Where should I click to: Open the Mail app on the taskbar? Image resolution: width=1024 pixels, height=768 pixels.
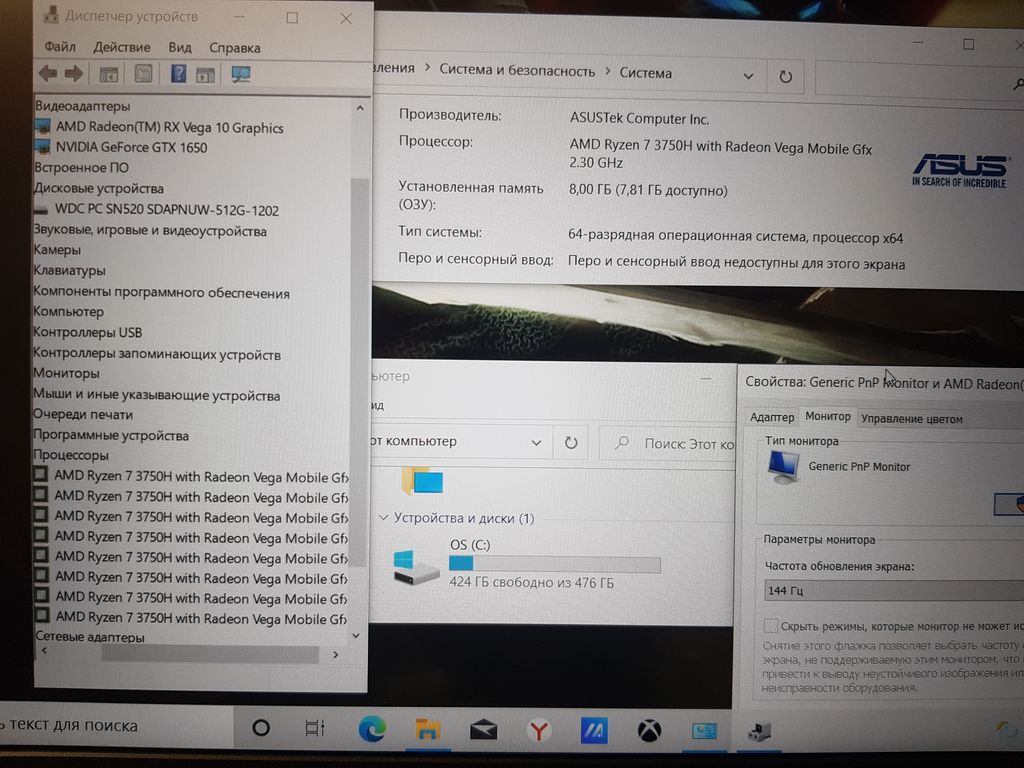(483, 730)
